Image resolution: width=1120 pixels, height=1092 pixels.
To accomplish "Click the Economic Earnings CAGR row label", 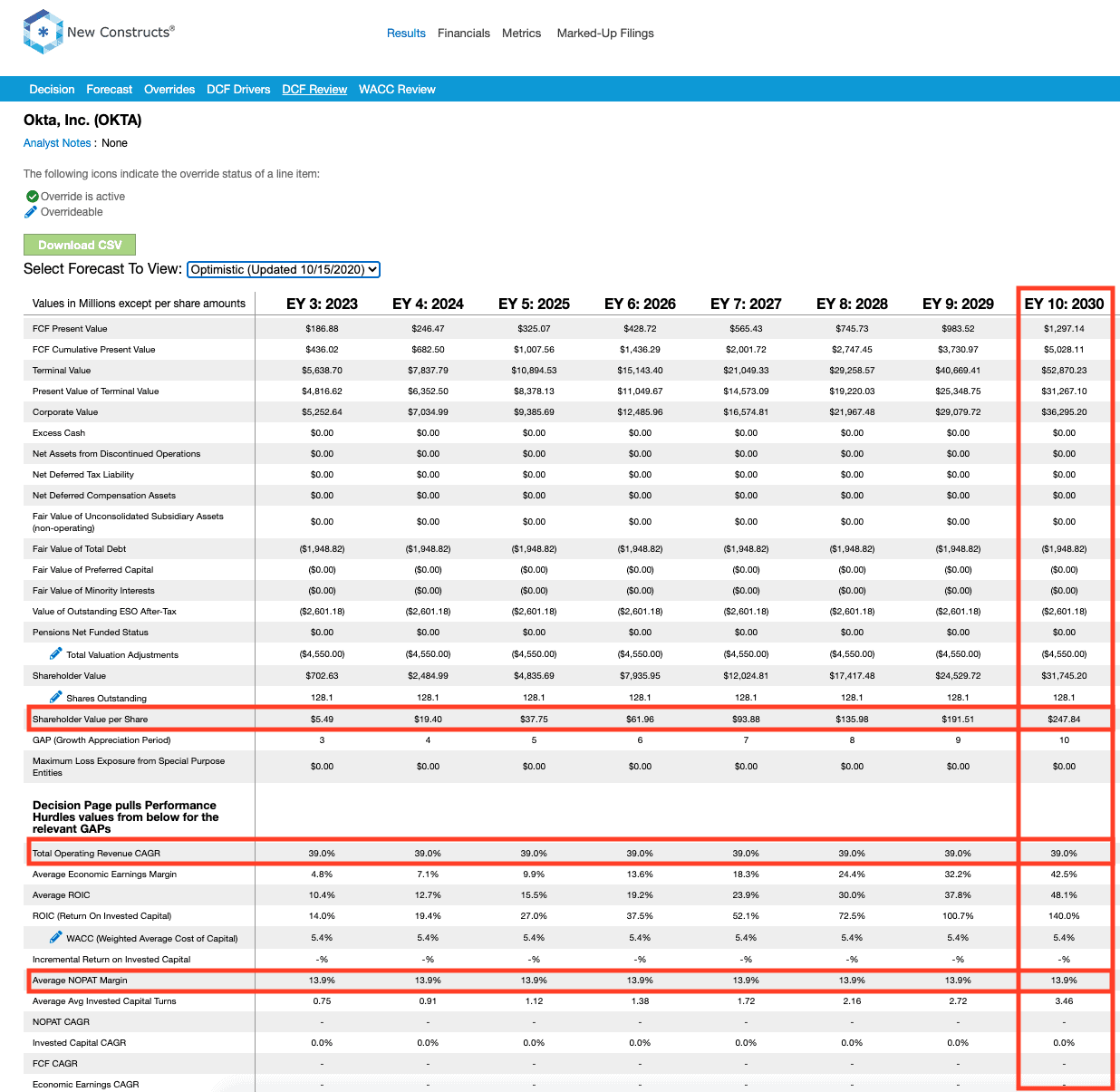I will tap(86, 1085).
